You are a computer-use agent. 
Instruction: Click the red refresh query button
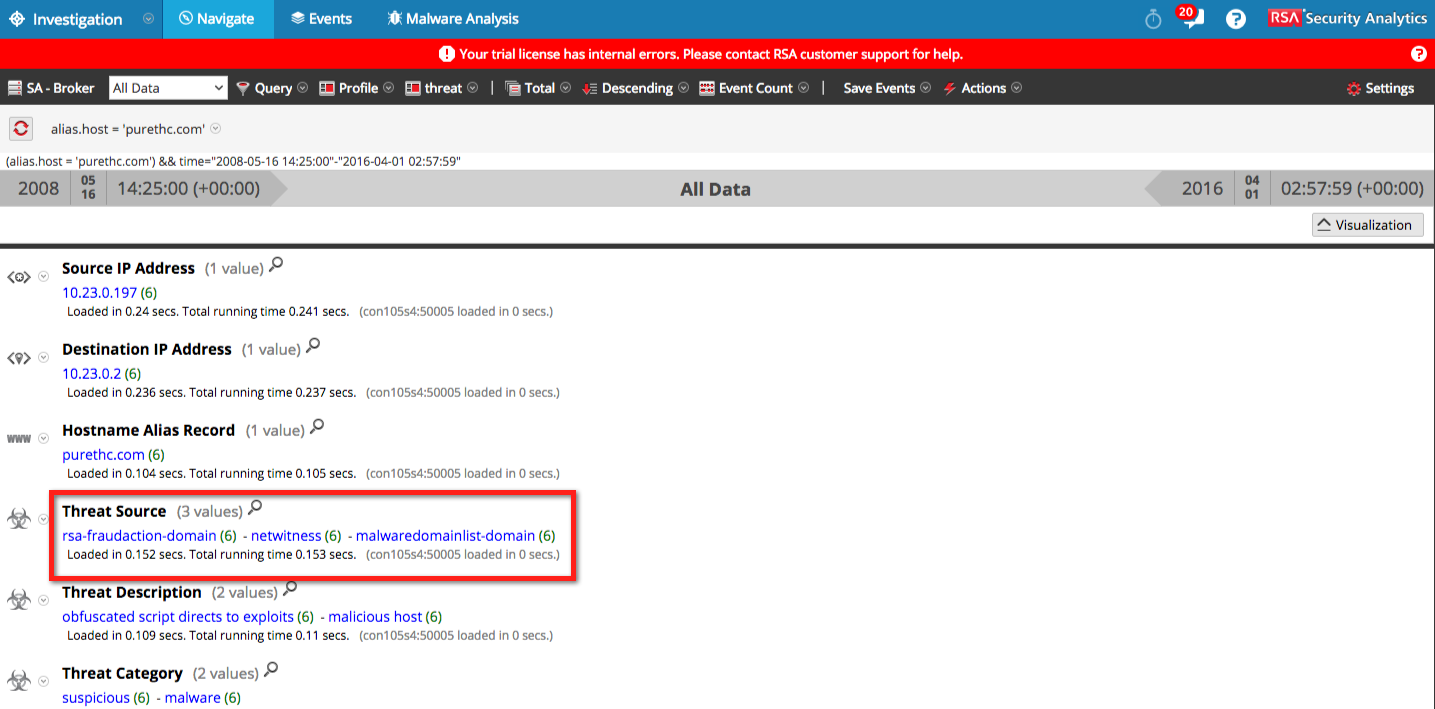21,128
